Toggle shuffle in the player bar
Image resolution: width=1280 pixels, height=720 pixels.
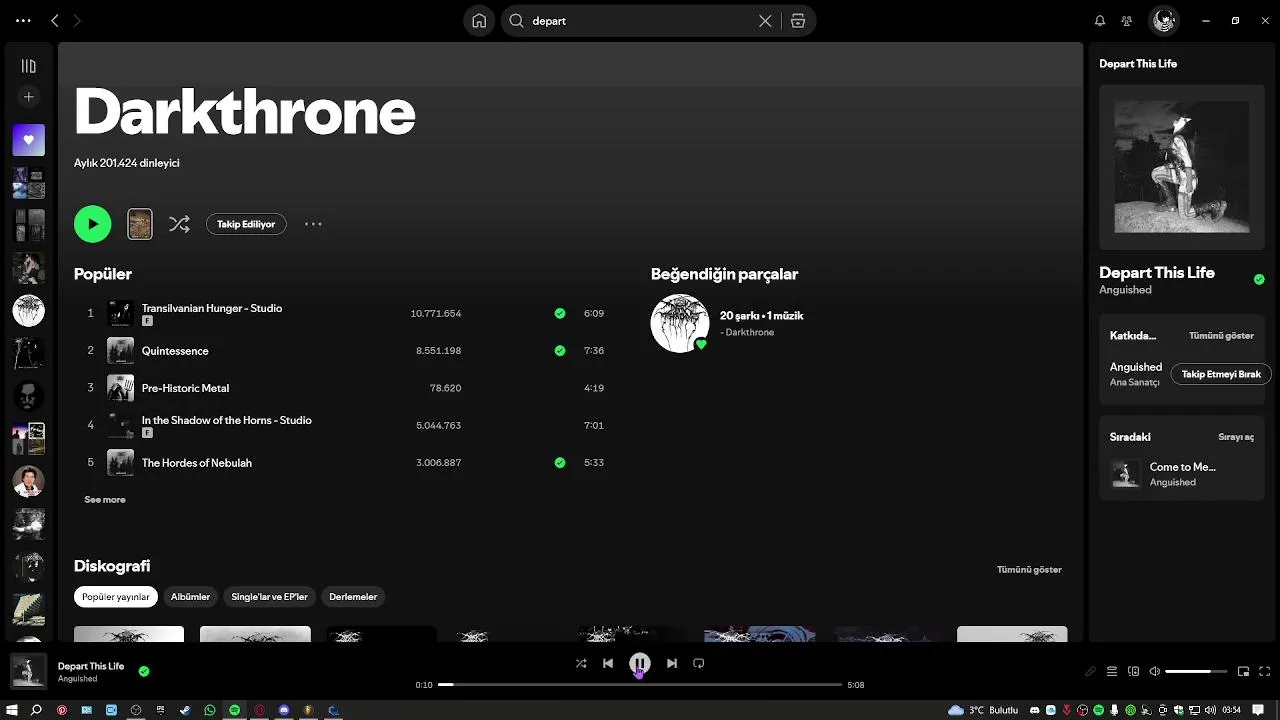click(x=581, y=663)
